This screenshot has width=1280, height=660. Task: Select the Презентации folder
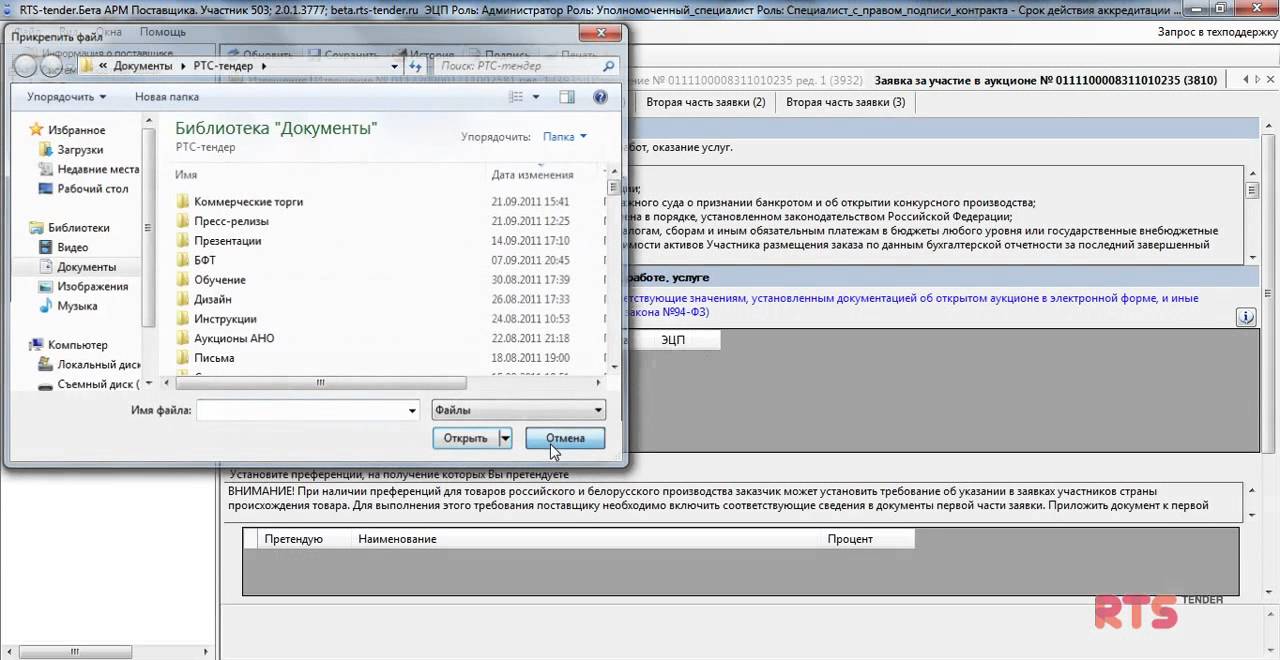(x=227, y=241)
